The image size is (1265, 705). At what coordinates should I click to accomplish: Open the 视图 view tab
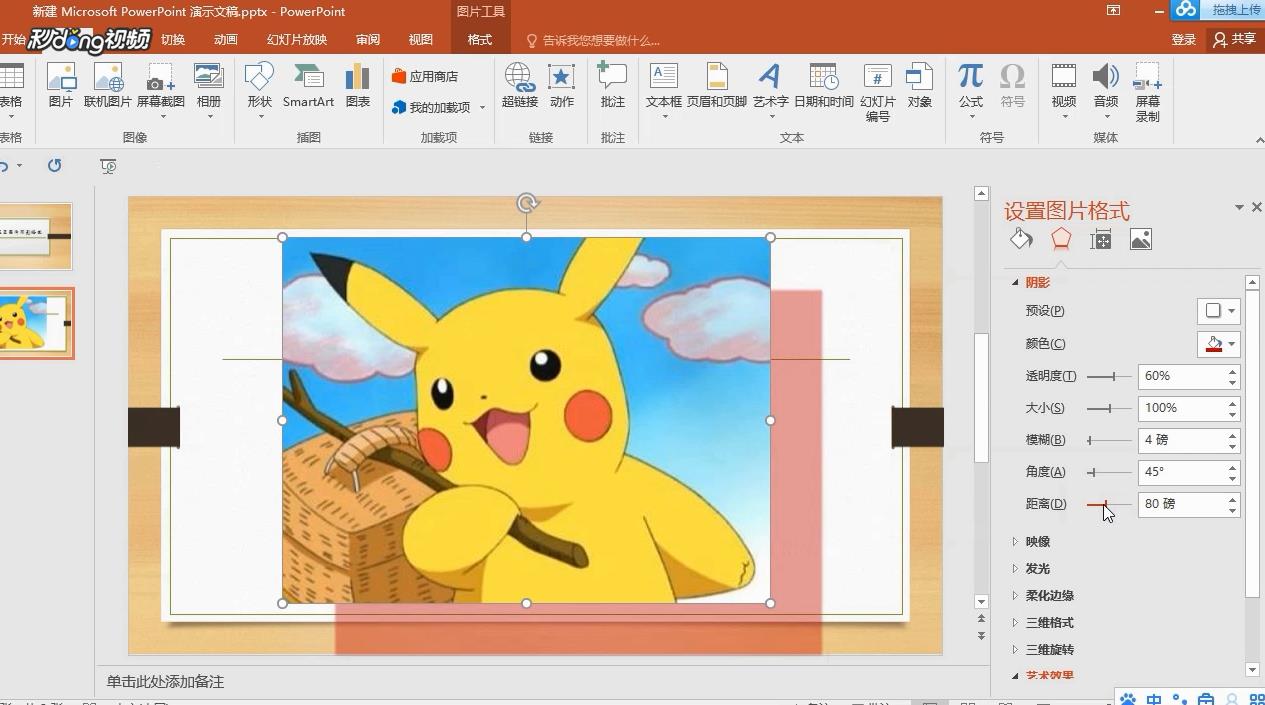tap(421, 40)
